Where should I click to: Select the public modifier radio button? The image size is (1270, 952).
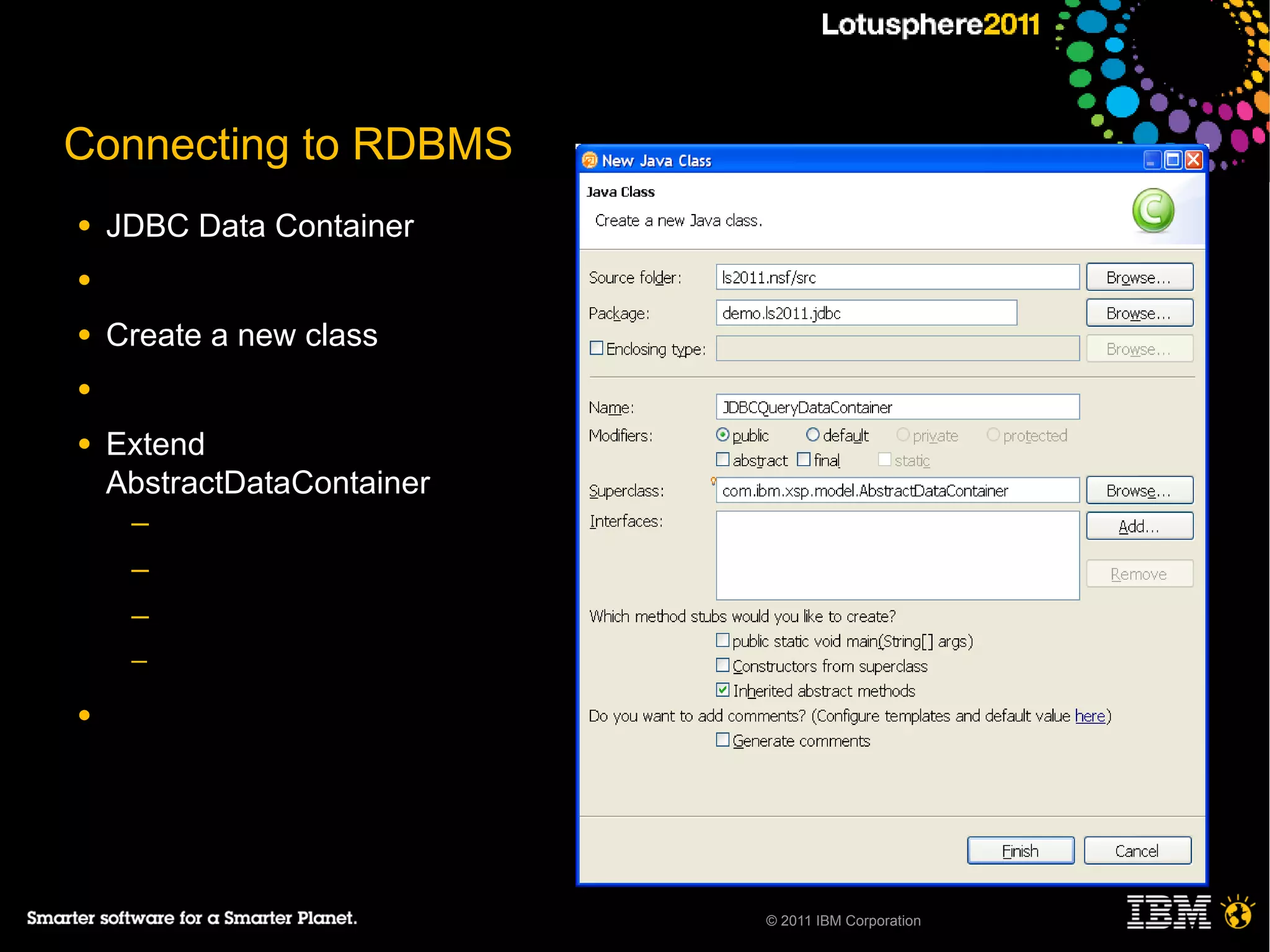(x=722, y=435)
